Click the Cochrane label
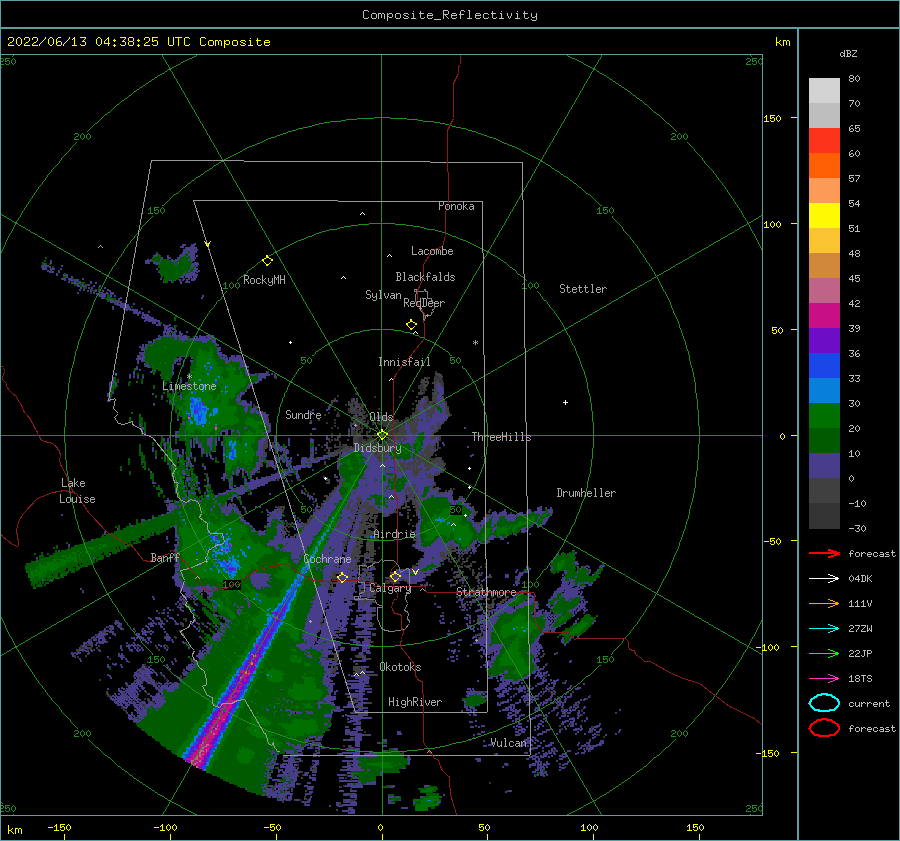Viewport: 900px width, 841px height. tap(327, 559)
